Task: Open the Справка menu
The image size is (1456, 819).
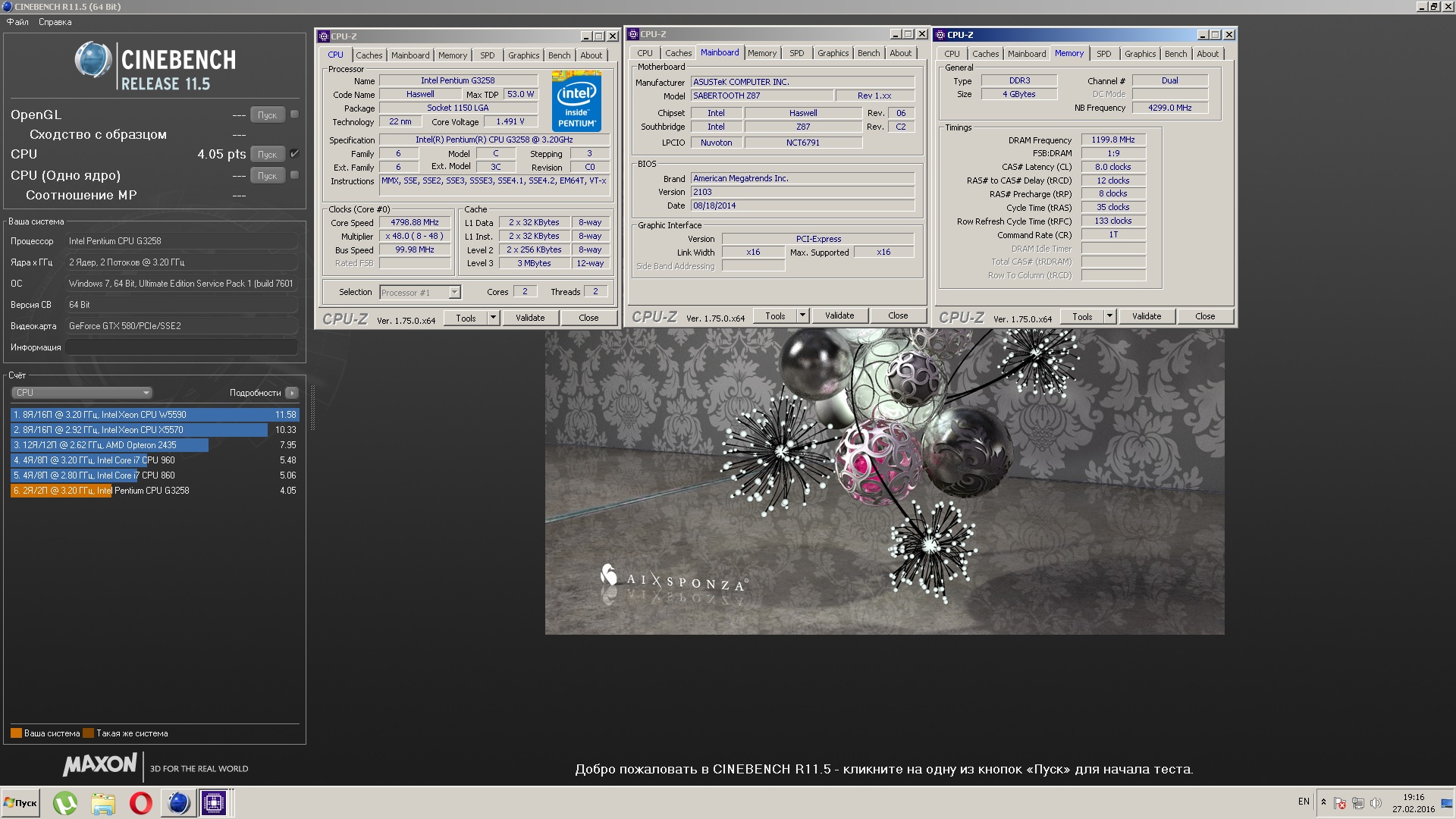Action: 55,22
